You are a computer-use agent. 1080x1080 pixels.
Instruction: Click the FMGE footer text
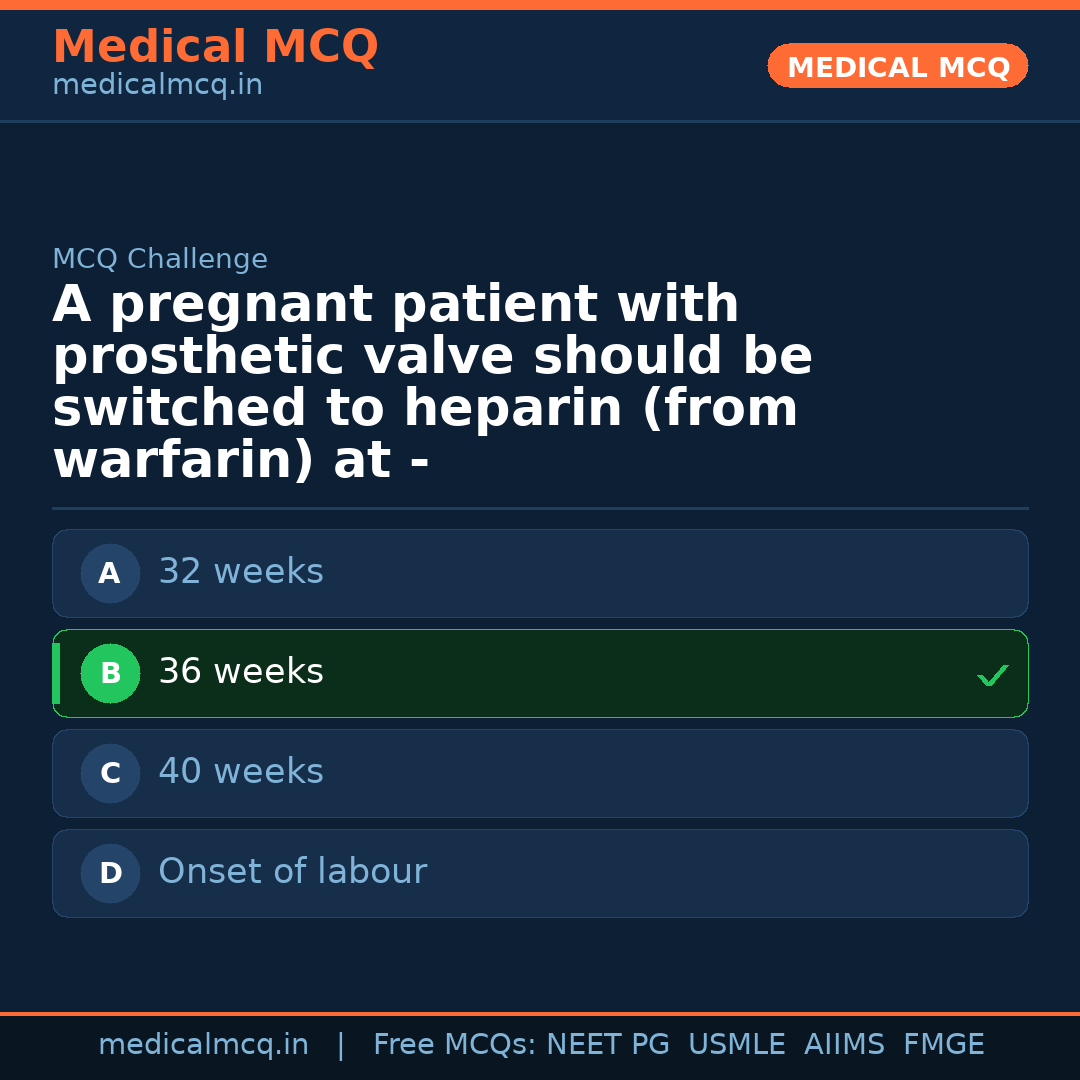(943, 1045)
